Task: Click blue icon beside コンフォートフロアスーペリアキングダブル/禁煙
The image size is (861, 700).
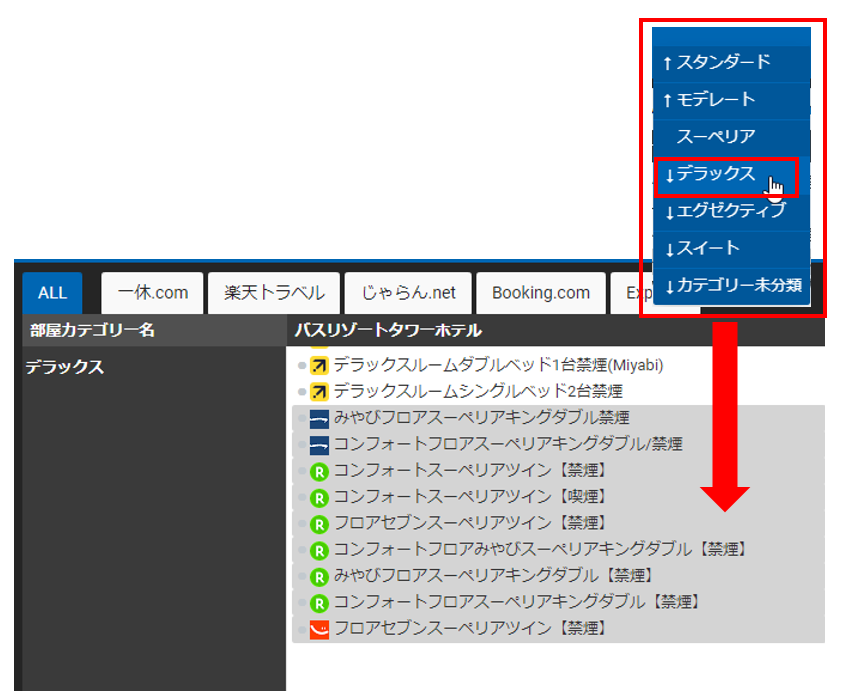Action: (x=319, y=444)
